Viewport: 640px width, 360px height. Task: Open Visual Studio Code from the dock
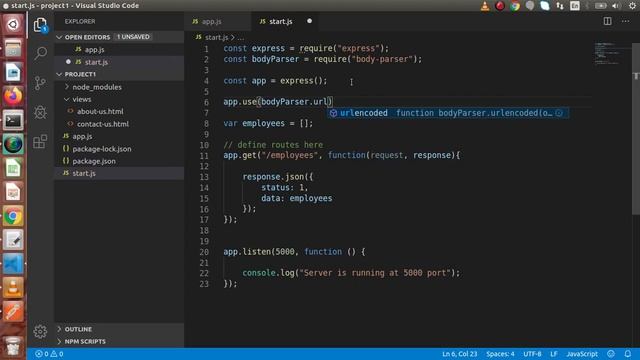13,264
